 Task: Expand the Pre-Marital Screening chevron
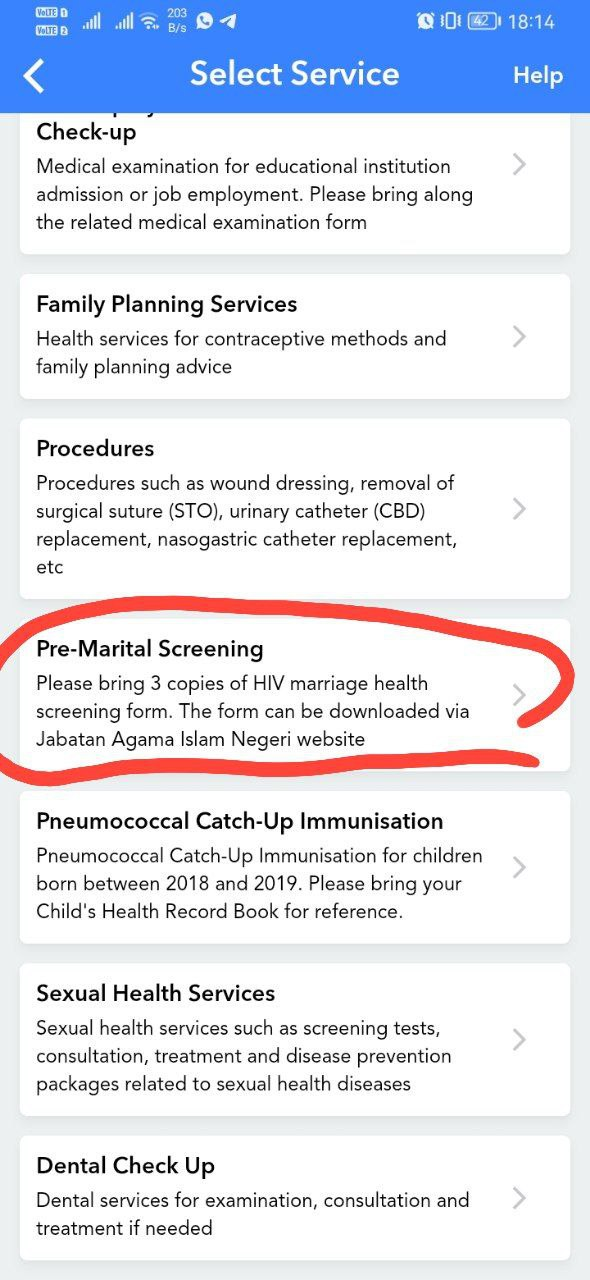click(518, 694)
